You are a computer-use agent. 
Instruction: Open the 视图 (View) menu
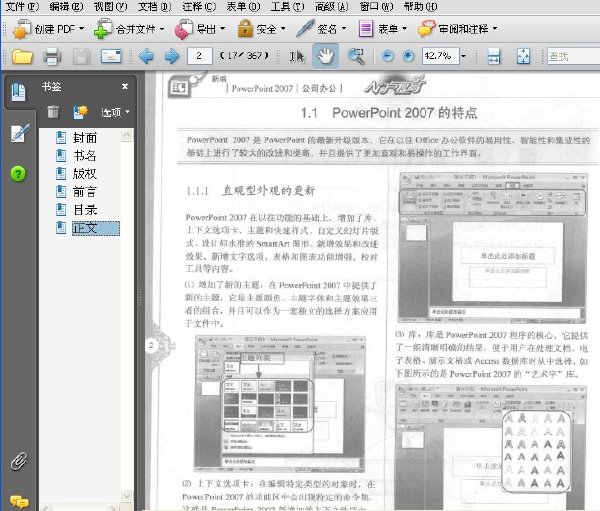[x=110, y=7]
